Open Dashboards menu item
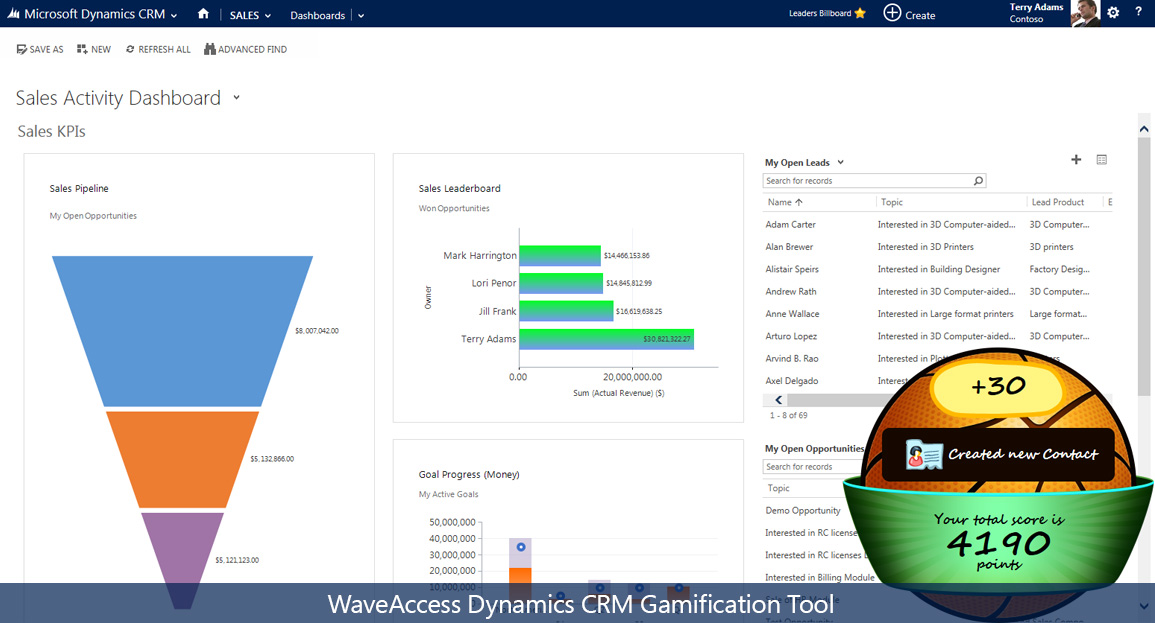 317,15
